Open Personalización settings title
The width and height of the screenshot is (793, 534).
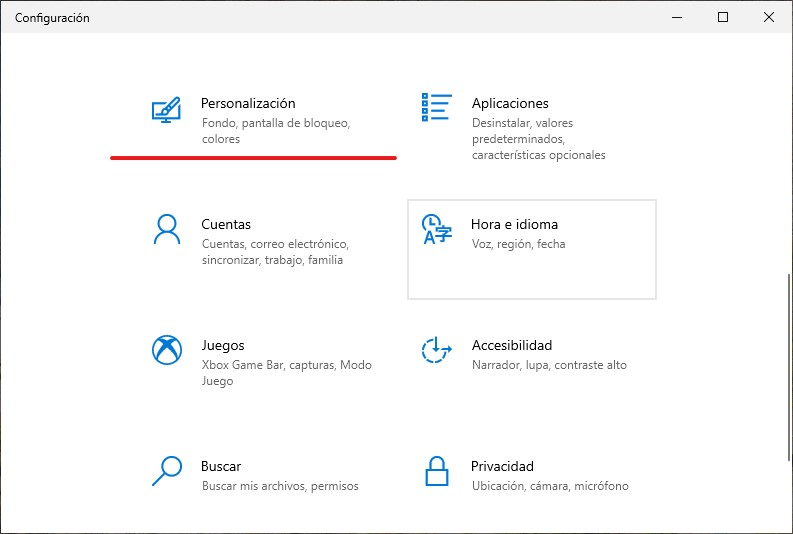point(248,103)
